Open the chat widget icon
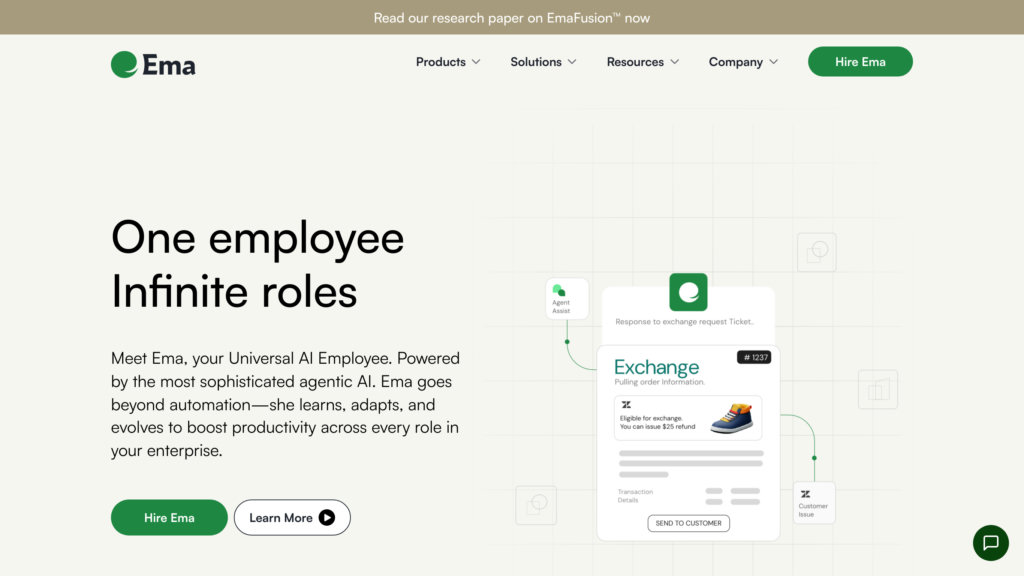 point(990,543)
